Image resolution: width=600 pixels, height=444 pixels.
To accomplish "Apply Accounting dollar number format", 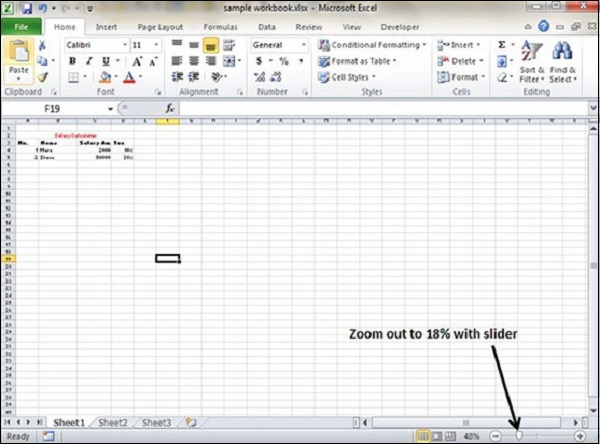I will [x=259, y=61].
